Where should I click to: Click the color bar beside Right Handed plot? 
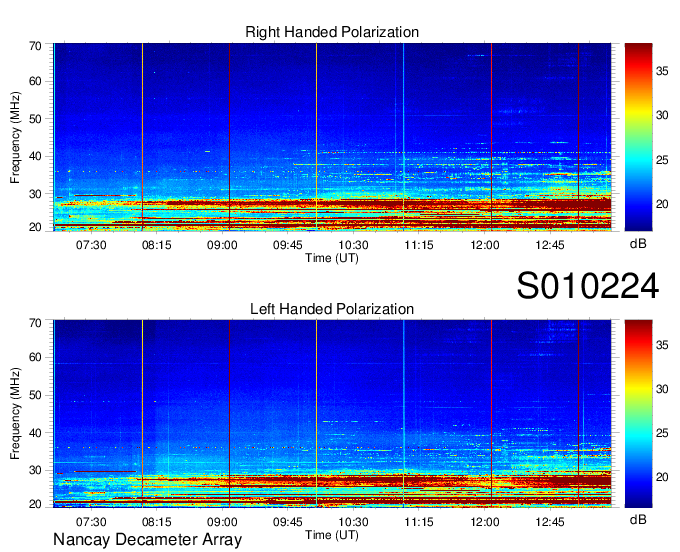click(x=638, y=137)
